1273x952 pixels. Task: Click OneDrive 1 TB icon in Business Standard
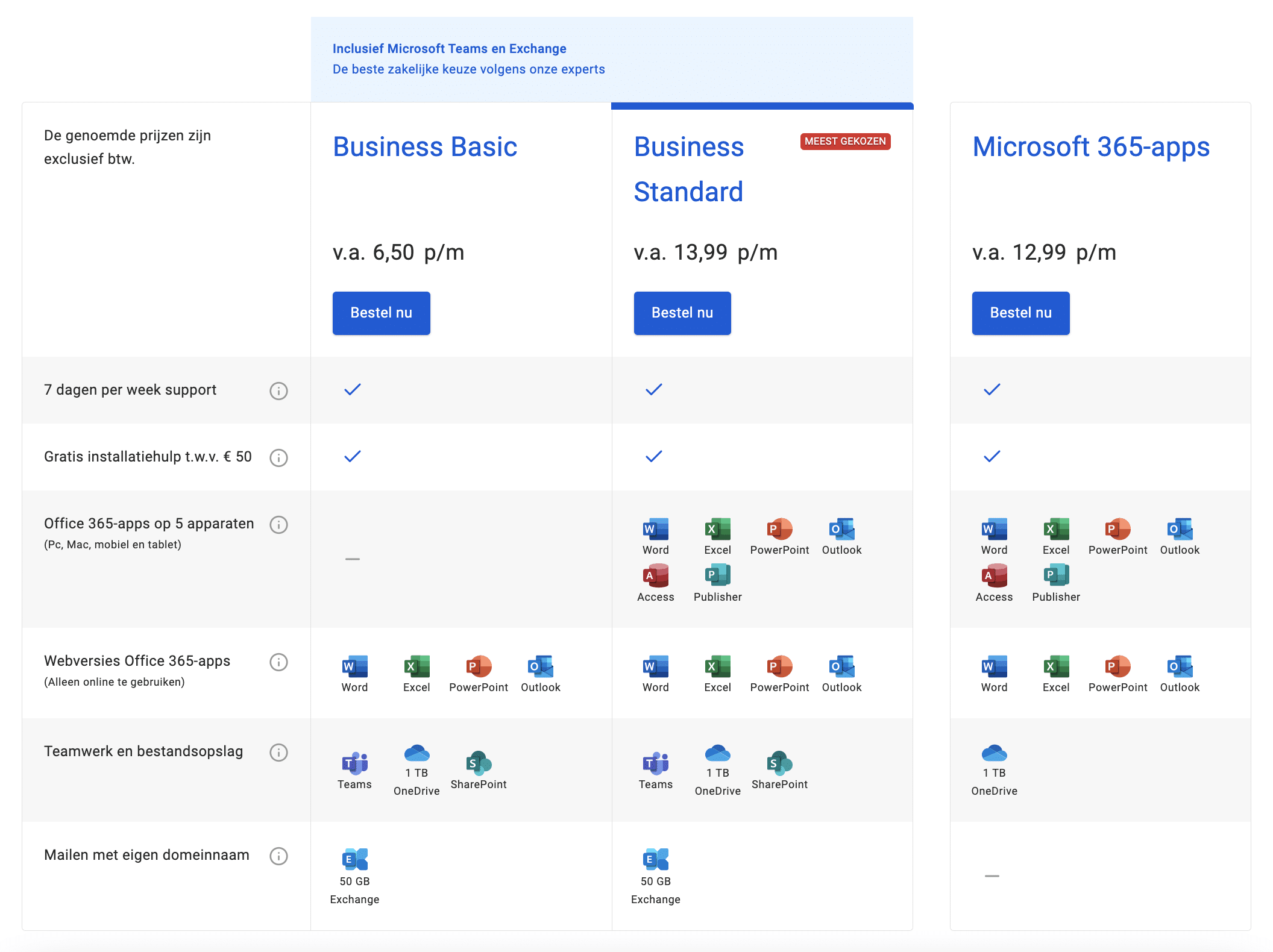tap(718, 753)
